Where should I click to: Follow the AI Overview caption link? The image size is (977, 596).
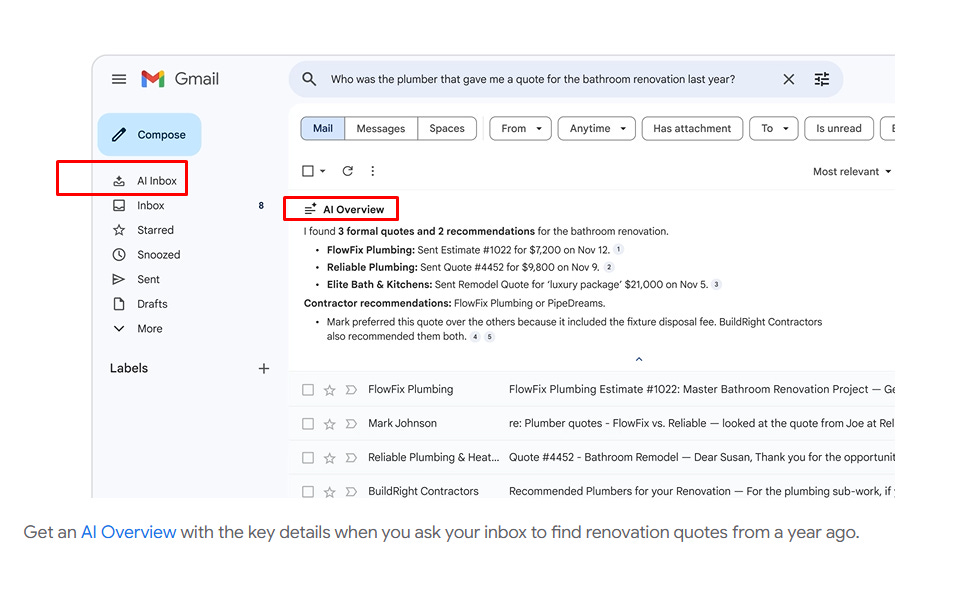tap(128, 532)
